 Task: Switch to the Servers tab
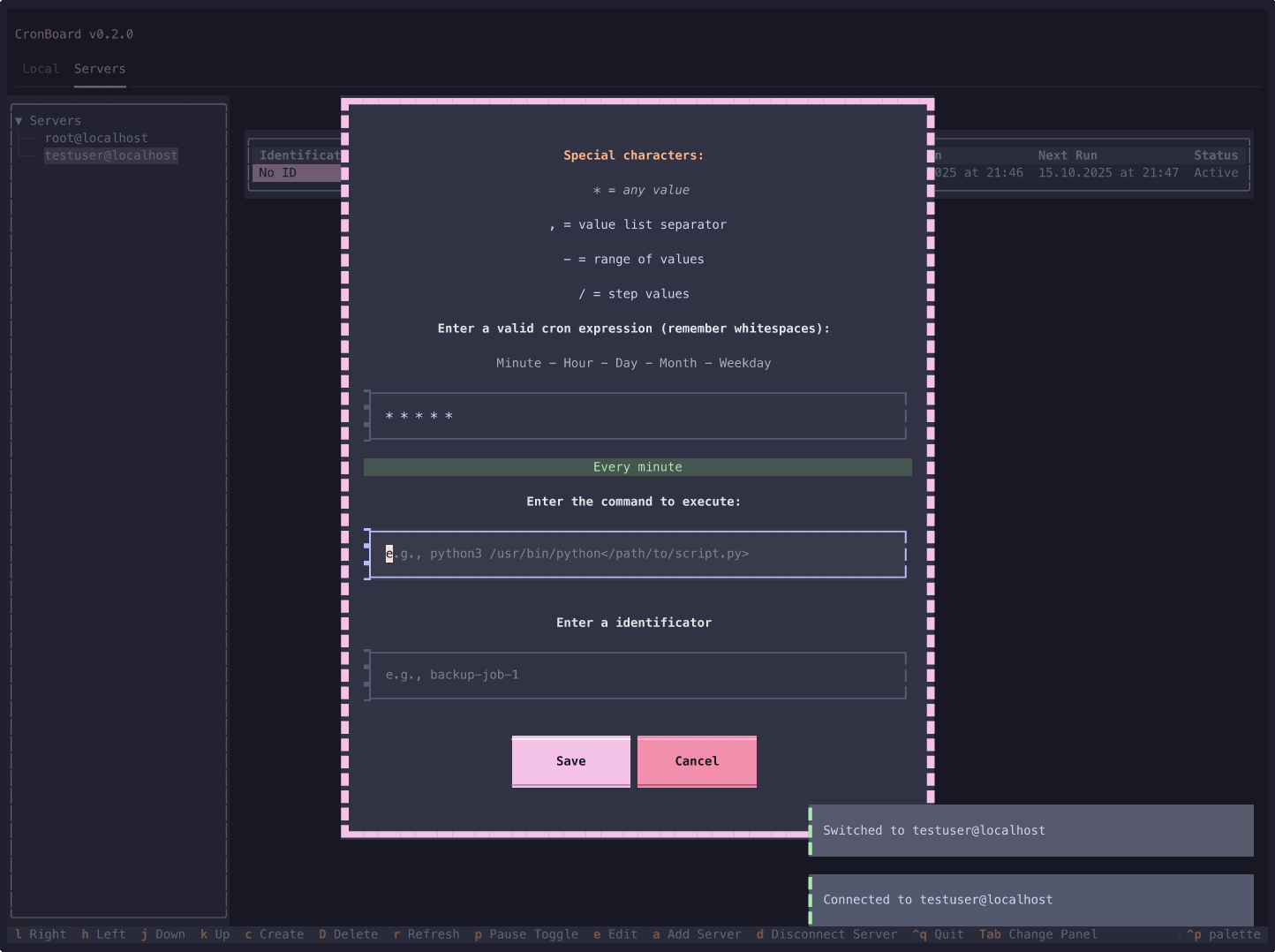point(100,68)
